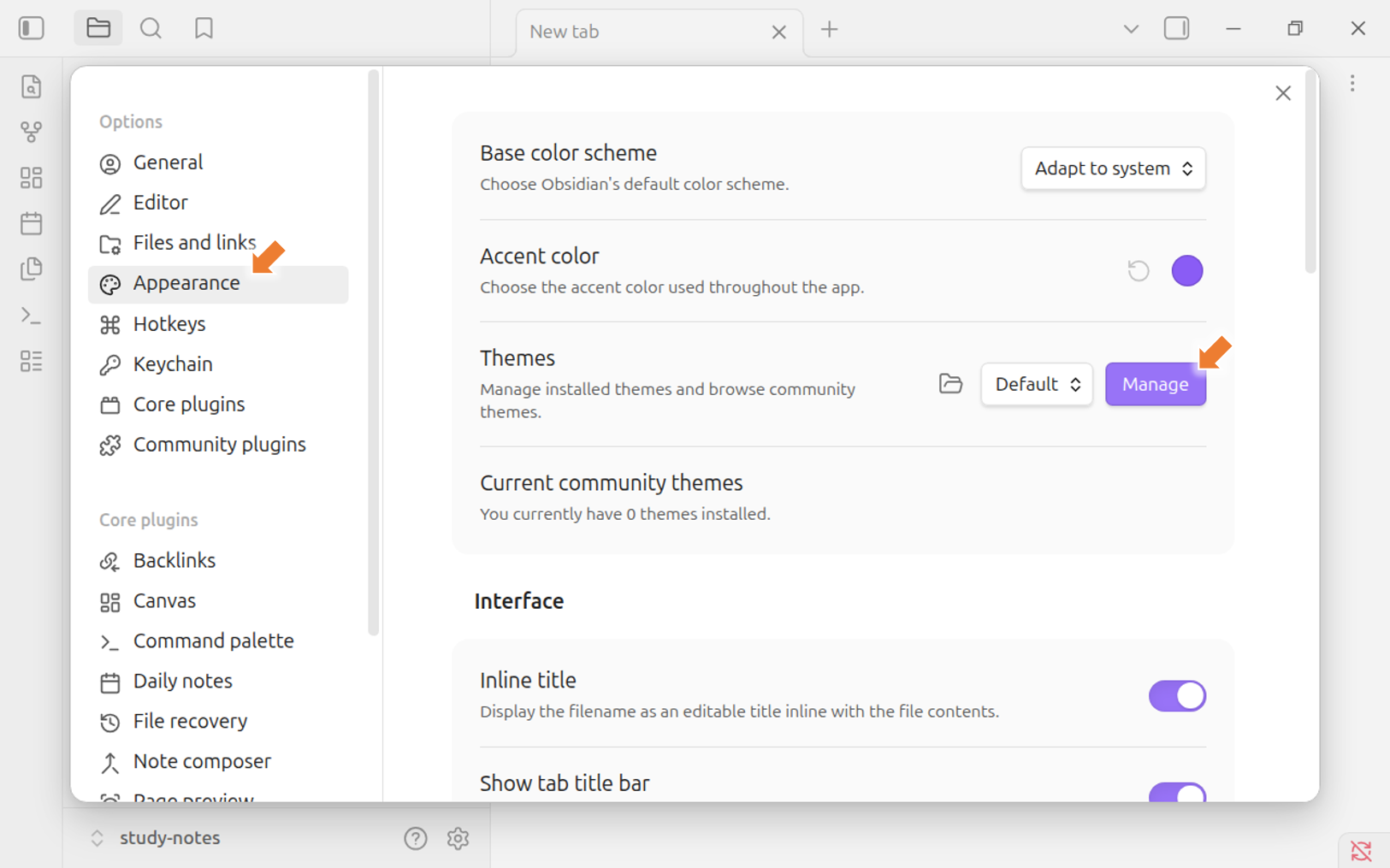1390x868 pixels.
Task: Add a new tab with the plus icon
Action: pos(829,30)
